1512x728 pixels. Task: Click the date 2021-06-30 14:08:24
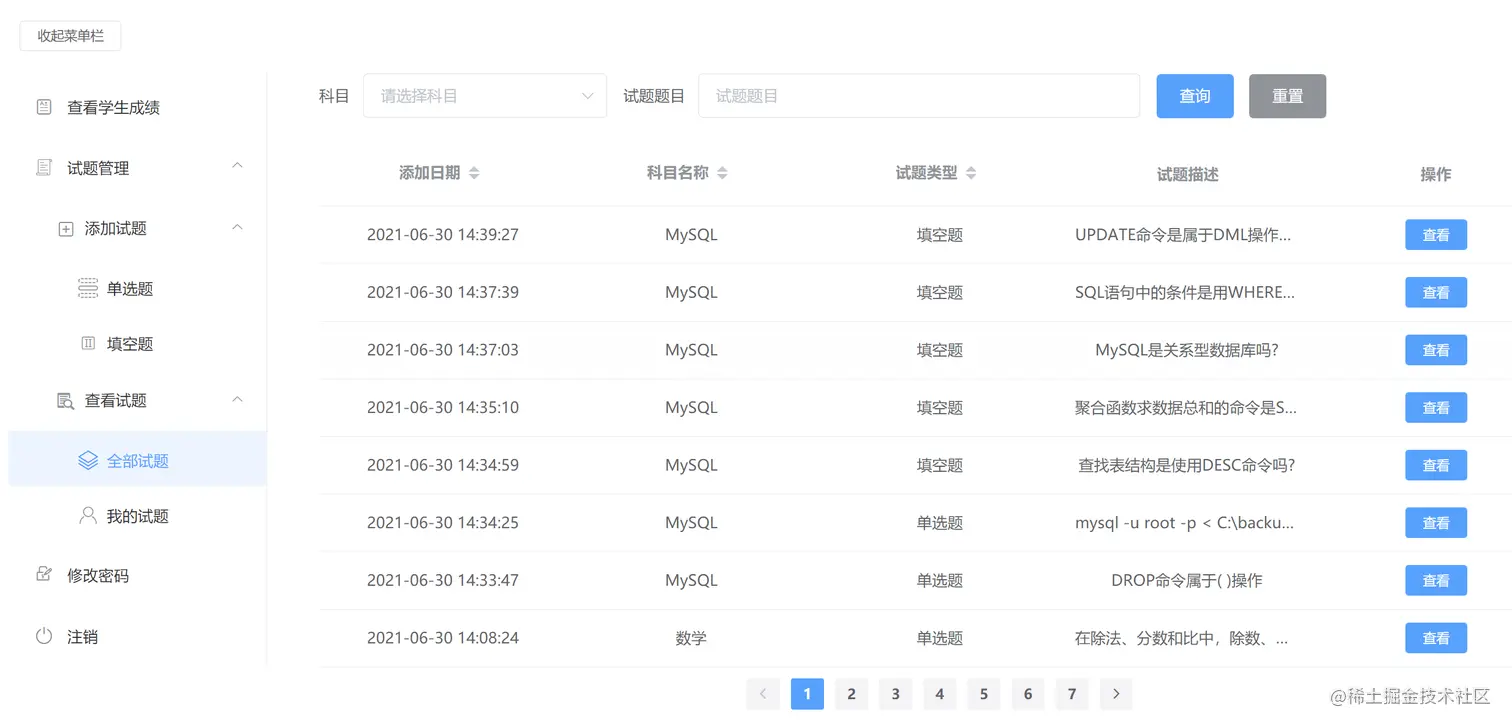coord(443,638)
